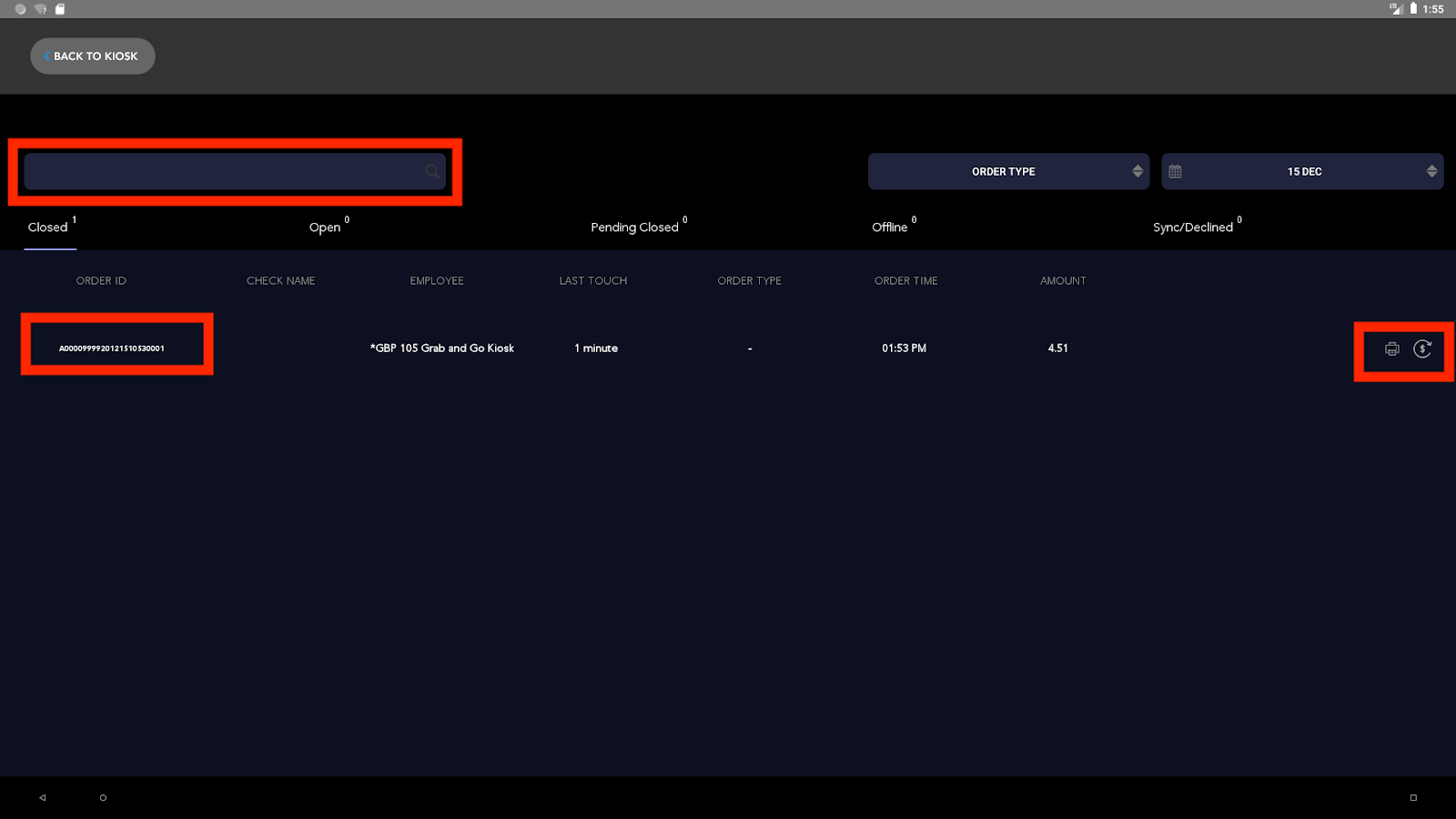Open the ORDER TYPE dropdown
This screenshot has height=819, width=1456.
coord(1003,171)
